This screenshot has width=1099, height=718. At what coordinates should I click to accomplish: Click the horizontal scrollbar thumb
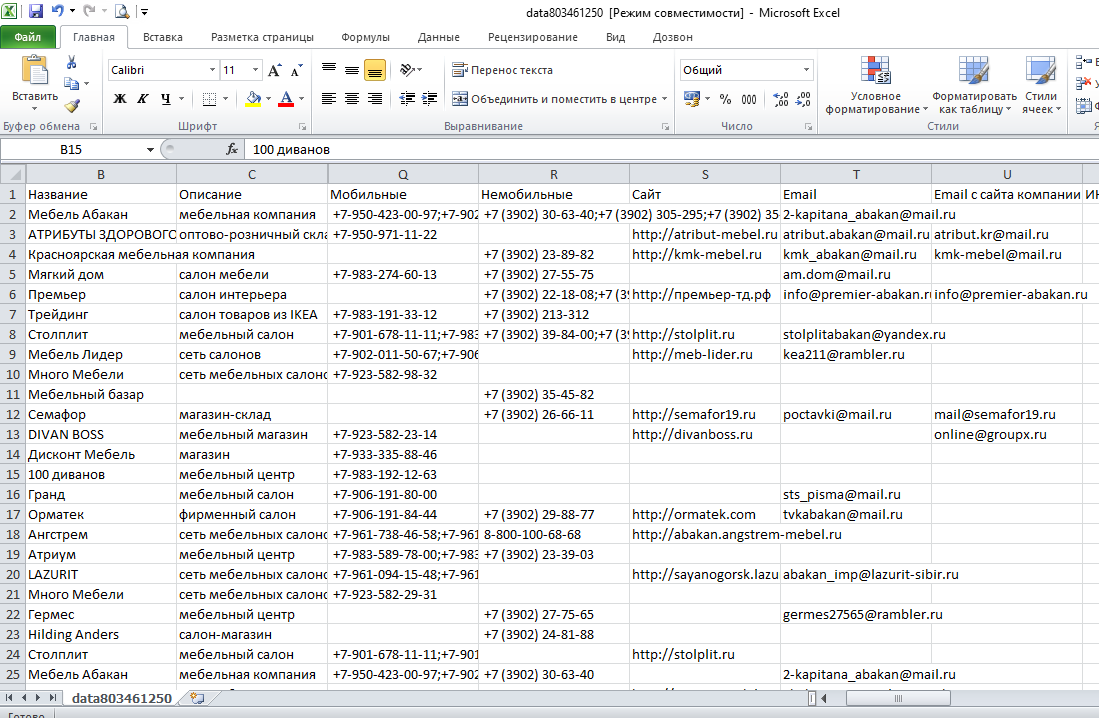898,698
